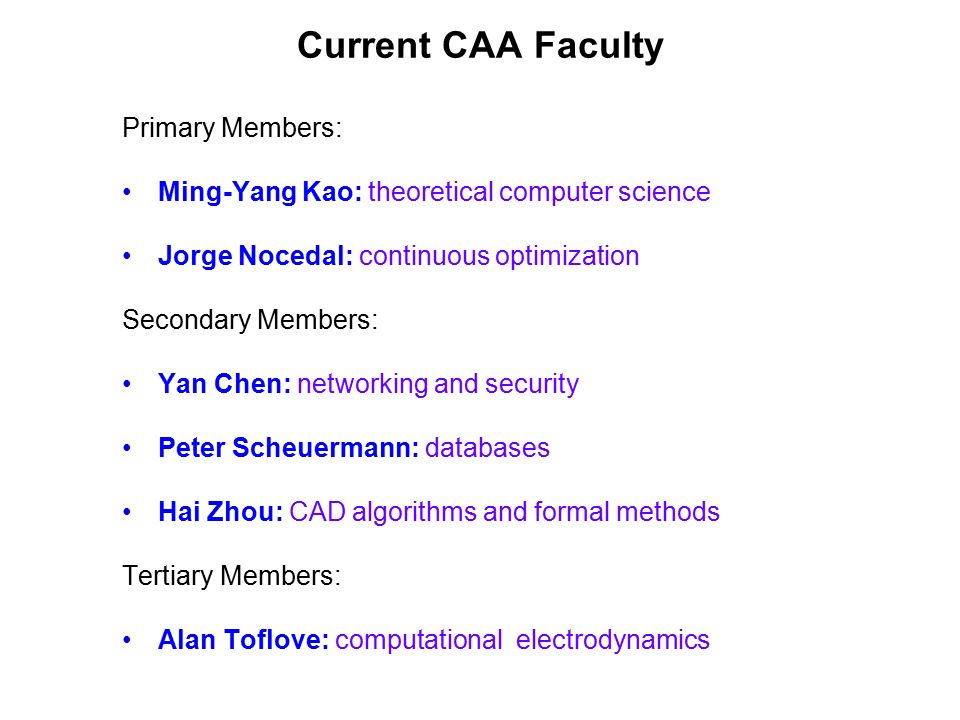Click the bullet before Hai Zhou
The image size is (960, 720).
click(127, 512)
